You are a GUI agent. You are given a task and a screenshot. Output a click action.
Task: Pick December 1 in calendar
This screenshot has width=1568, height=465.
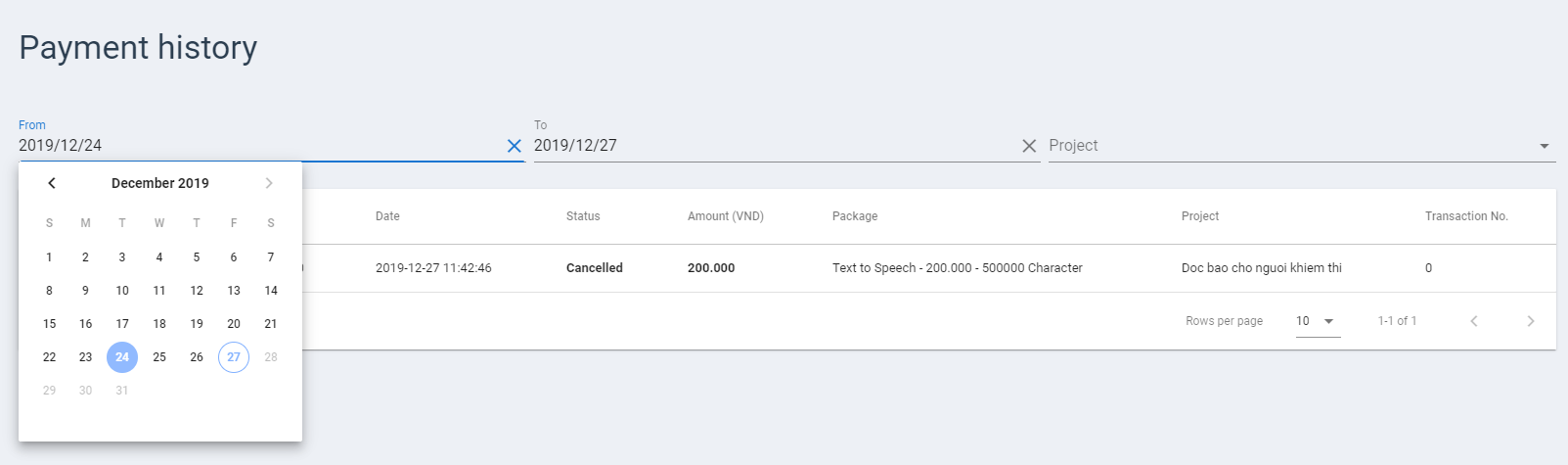(x=49, y=257)
